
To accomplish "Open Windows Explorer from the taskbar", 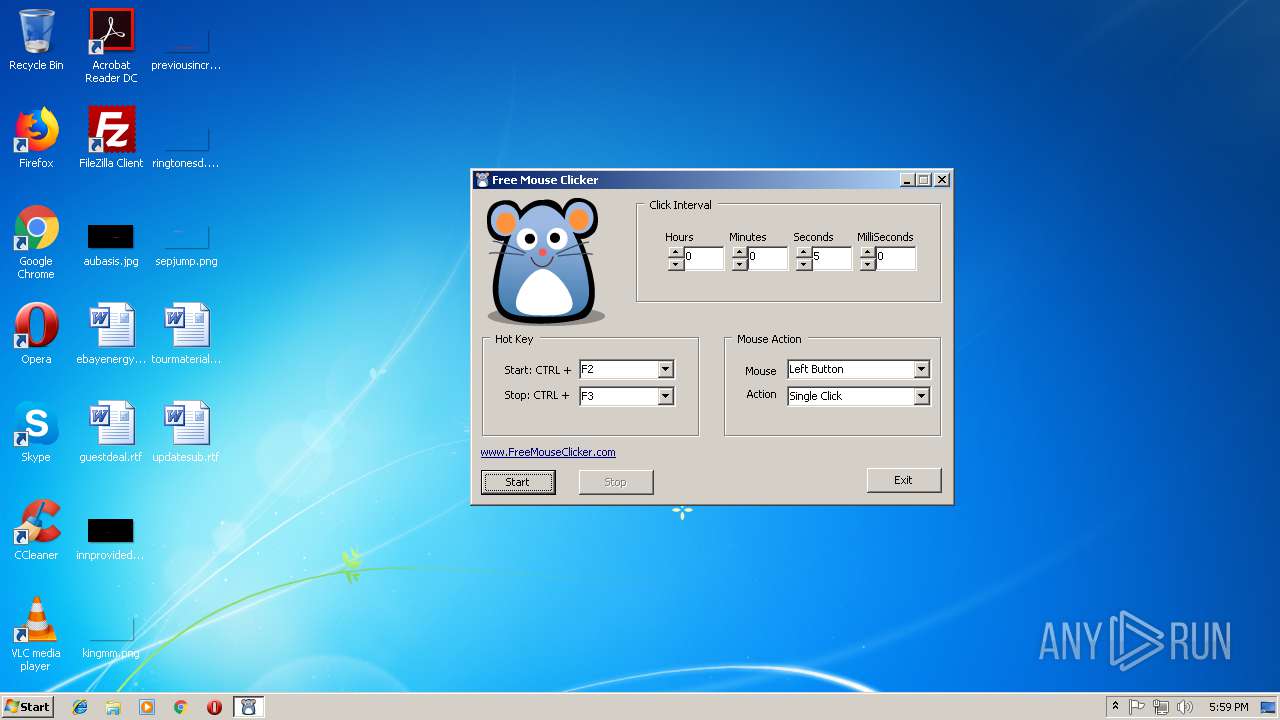I will (x=113, y=707).
